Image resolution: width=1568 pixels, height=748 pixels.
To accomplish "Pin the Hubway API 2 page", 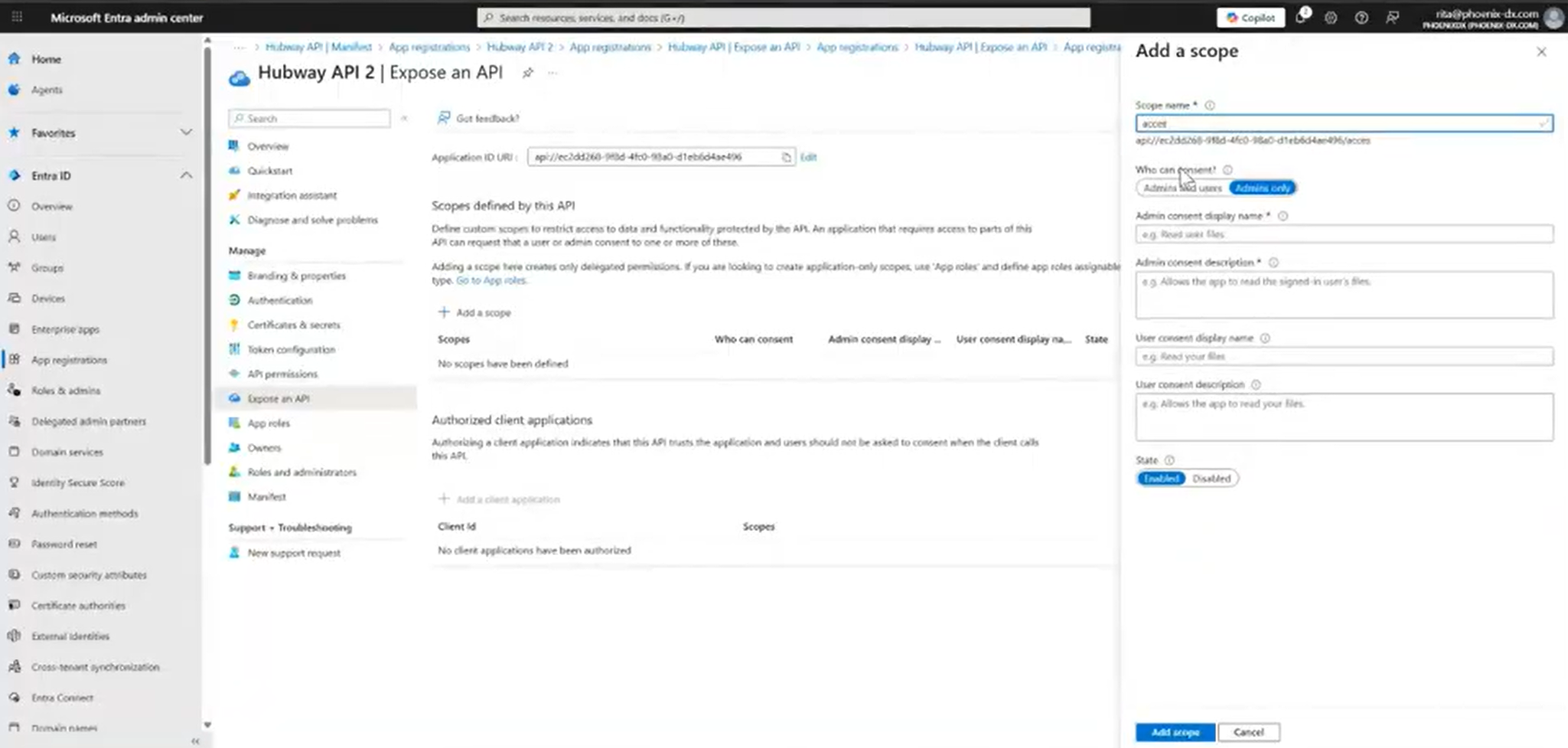I will pos(528,73).
